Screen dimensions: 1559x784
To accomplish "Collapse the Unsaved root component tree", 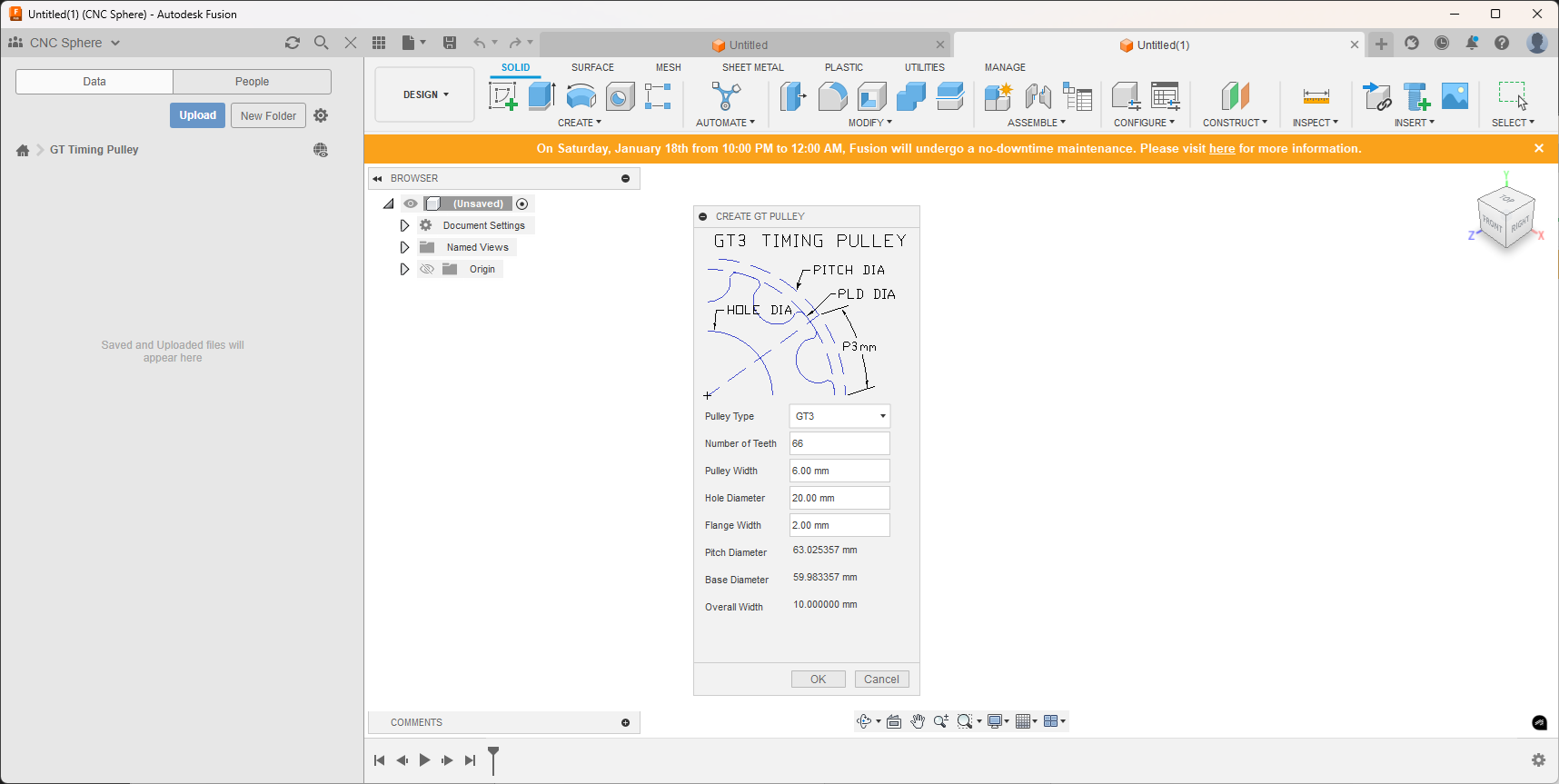I will click(x=389, y=203).
